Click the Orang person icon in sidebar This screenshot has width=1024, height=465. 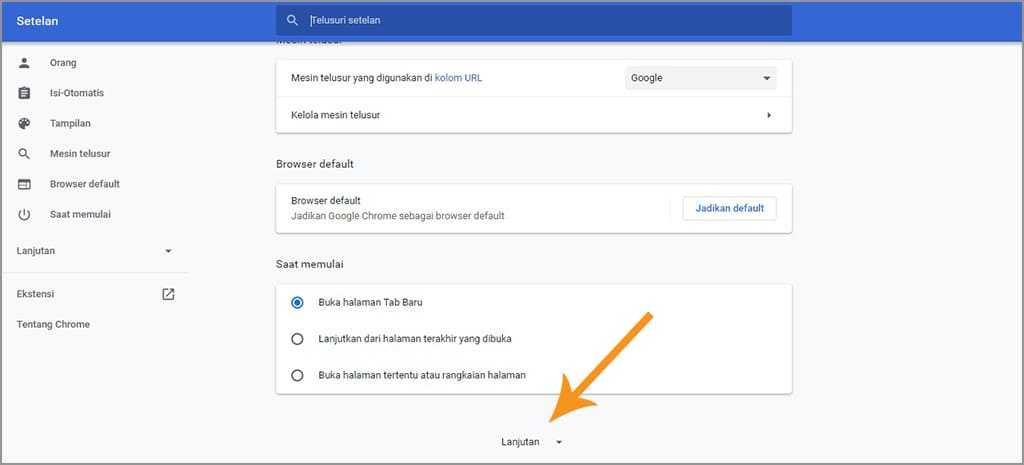click(x=25, y=63)
